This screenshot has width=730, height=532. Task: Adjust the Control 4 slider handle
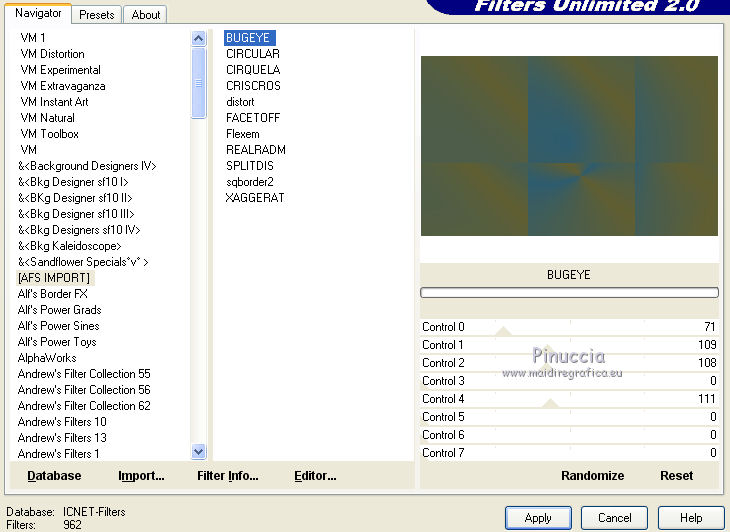551,403
